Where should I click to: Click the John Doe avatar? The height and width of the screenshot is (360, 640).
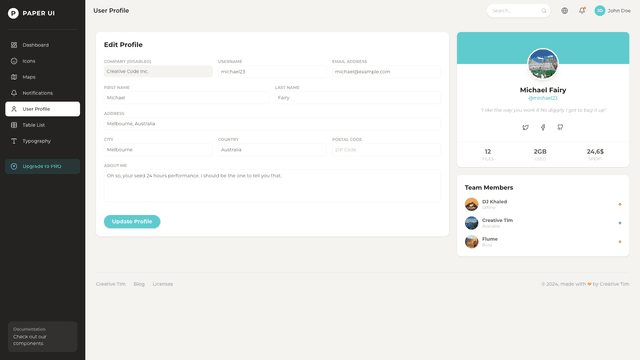[600, 11]
